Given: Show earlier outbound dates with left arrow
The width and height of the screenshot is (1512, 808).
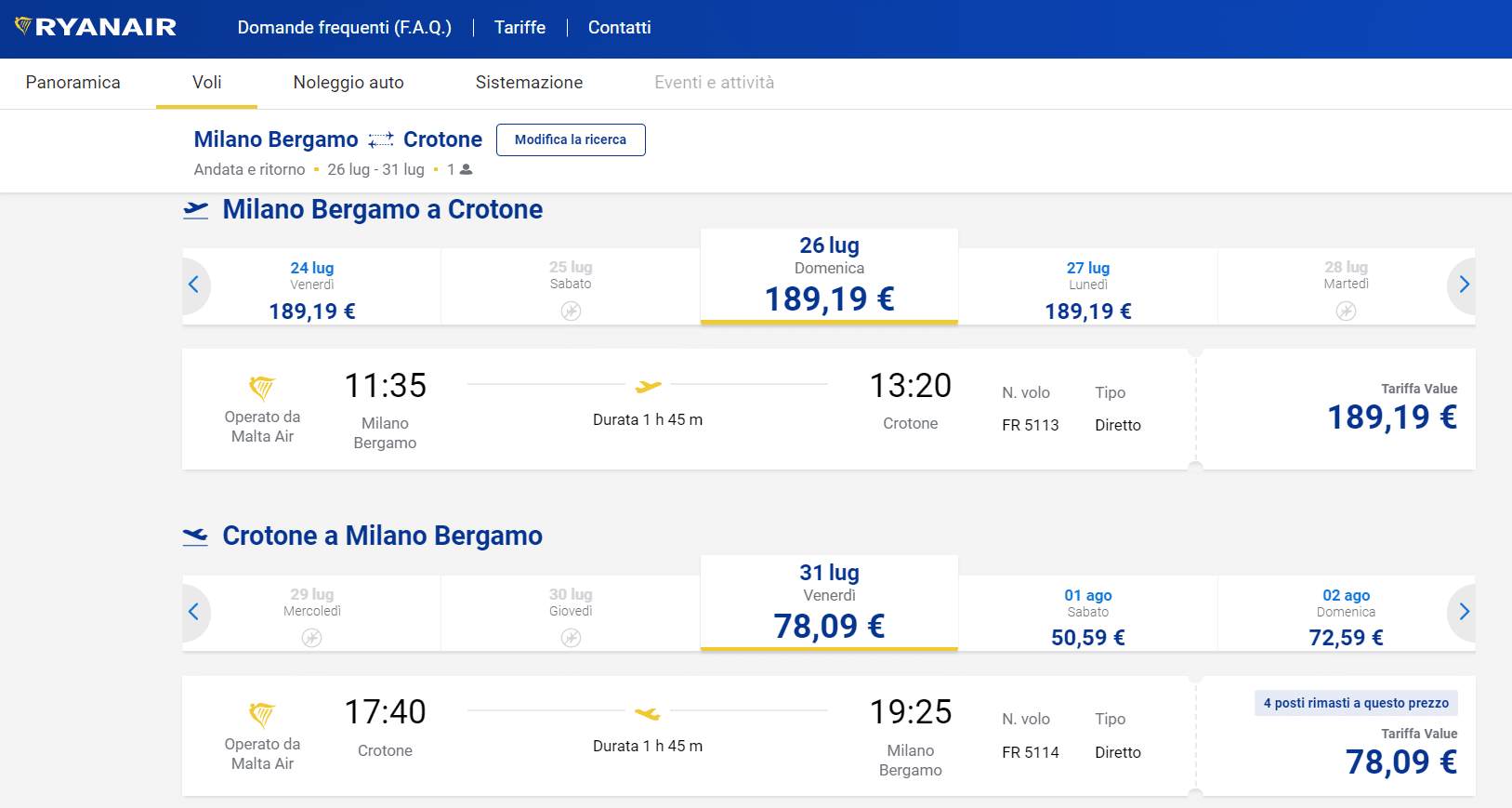Looking at the screenshot, I should click(x=194, y=285).
